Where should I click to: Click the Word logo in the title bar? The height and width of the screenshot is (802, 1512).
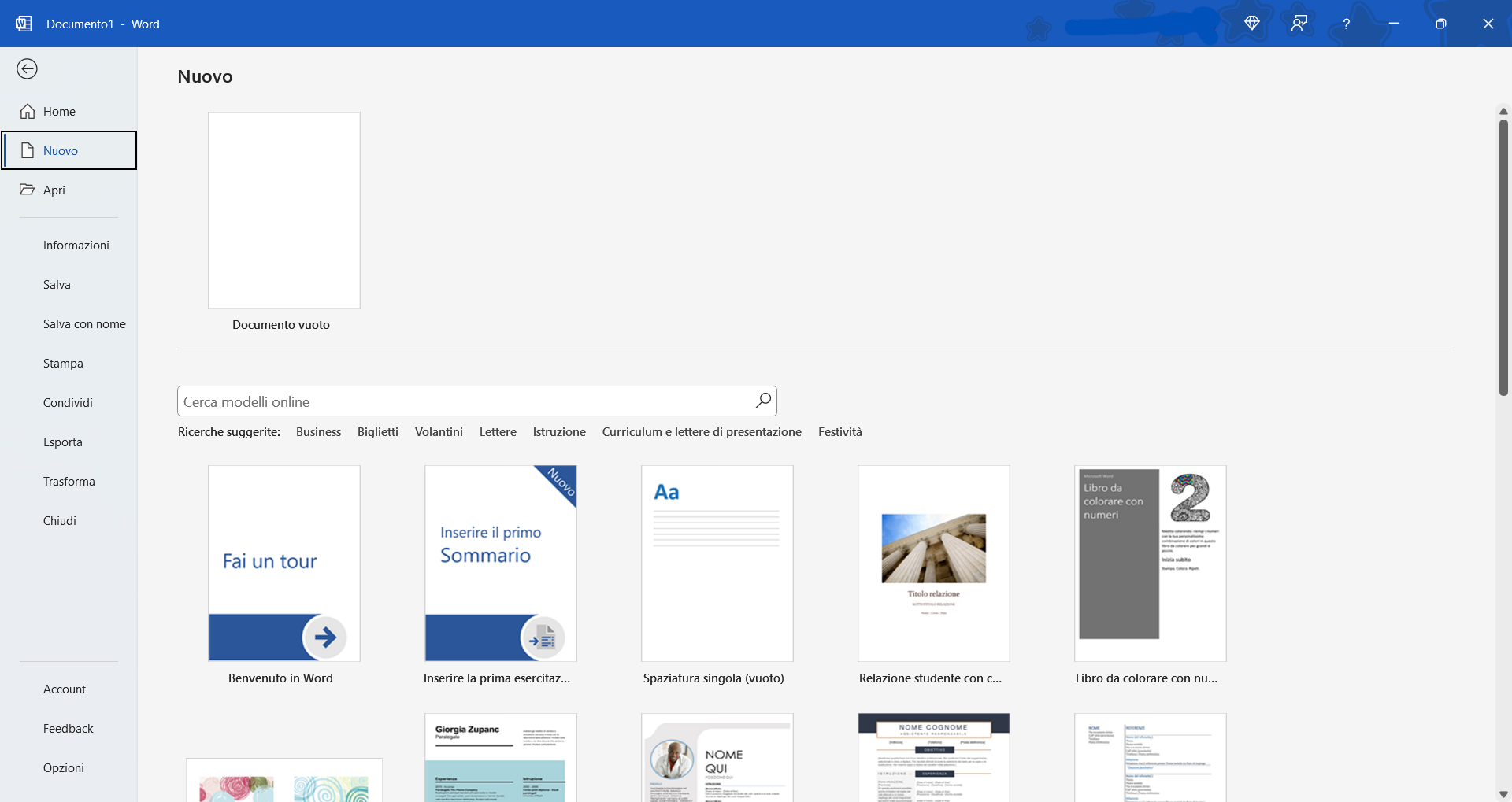click(23, 24)
